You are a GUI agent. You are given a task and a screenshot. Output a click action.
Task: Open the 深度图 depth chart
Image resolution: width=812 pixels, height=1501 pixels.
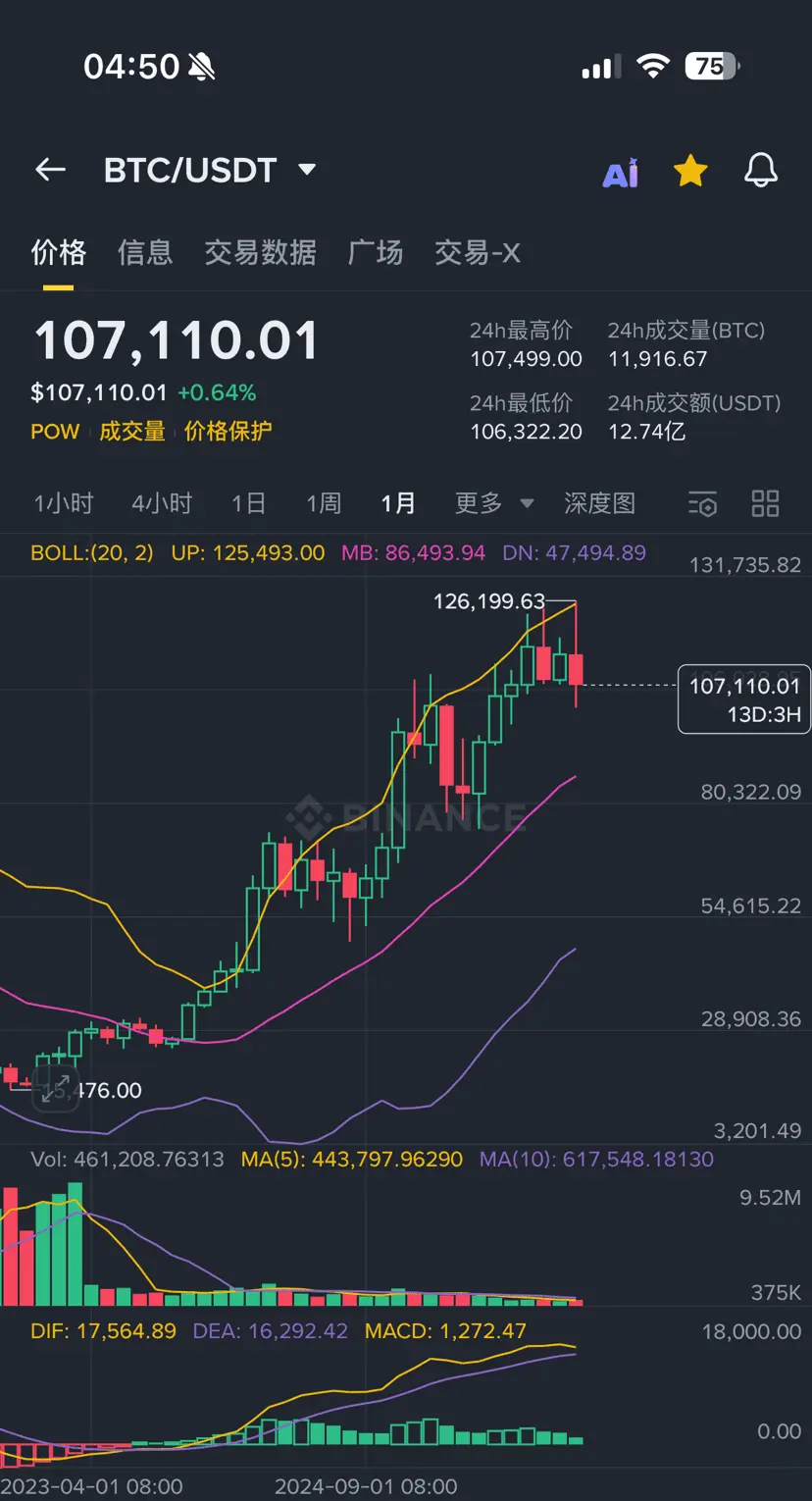pyautogui.click(x=599, y=503)
